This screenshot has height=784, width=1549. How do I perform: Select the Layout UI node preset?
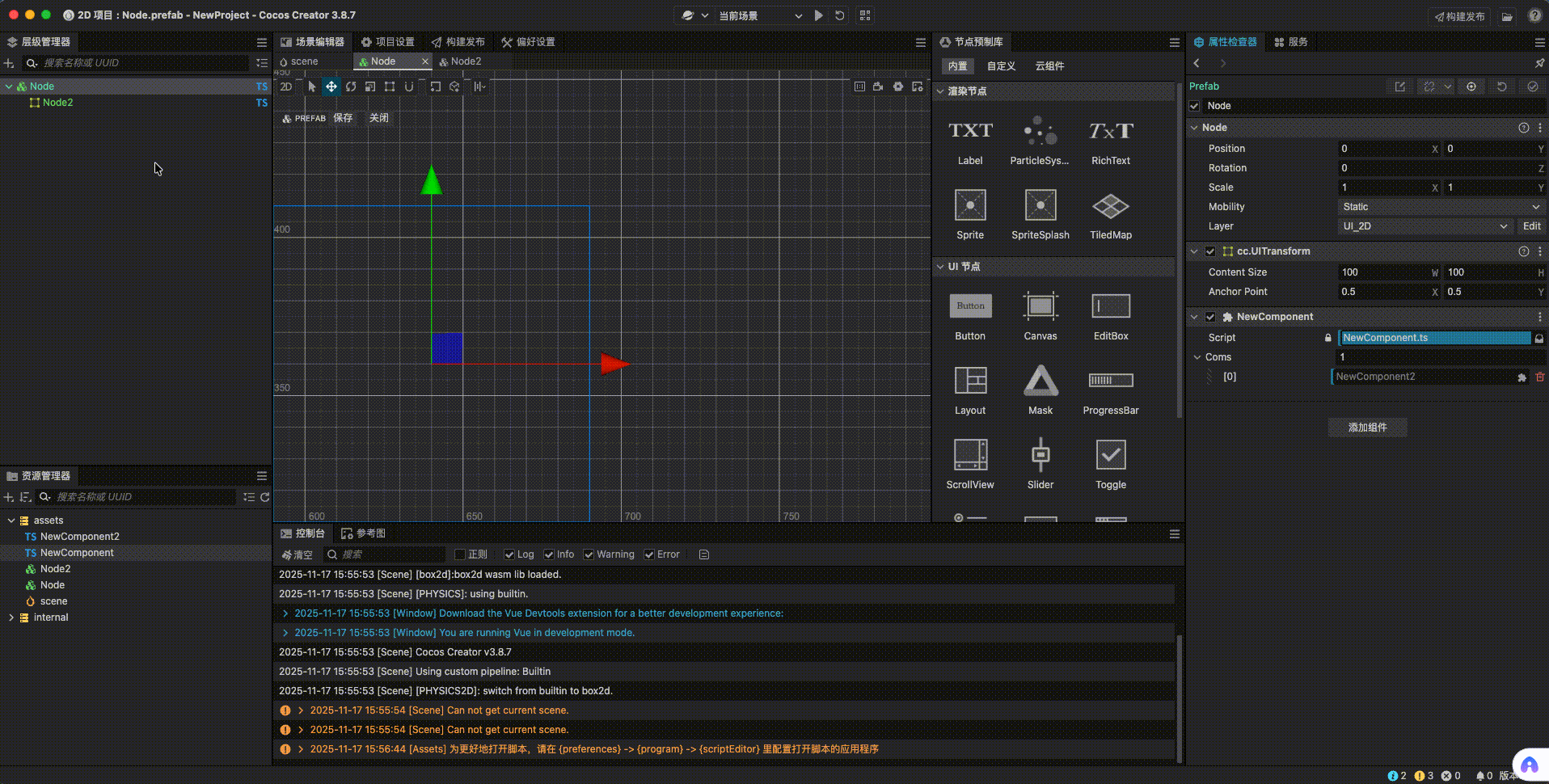[x=970, y=390]
